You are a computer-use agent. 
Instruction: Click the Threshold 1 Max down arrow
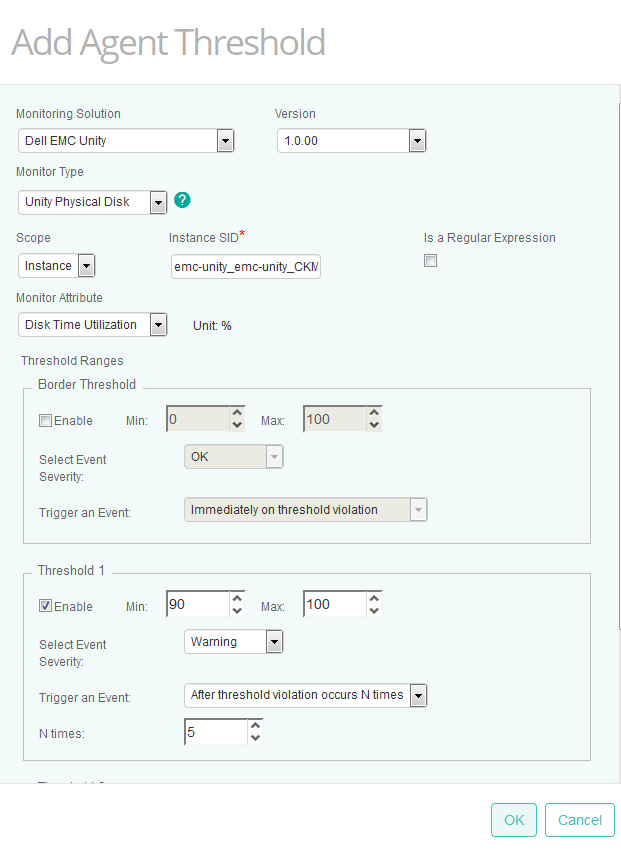coord(373,609)
